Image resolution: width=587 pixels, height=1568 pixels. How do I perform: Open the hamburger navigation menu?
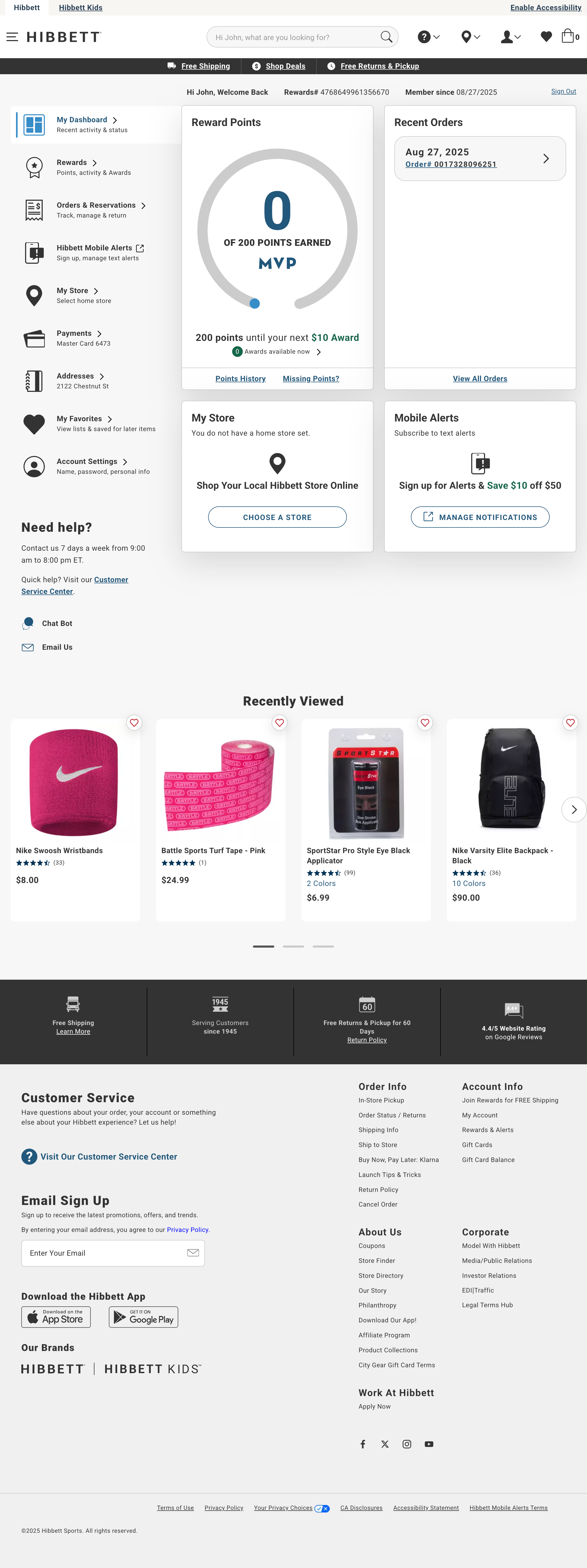point(12,37)
